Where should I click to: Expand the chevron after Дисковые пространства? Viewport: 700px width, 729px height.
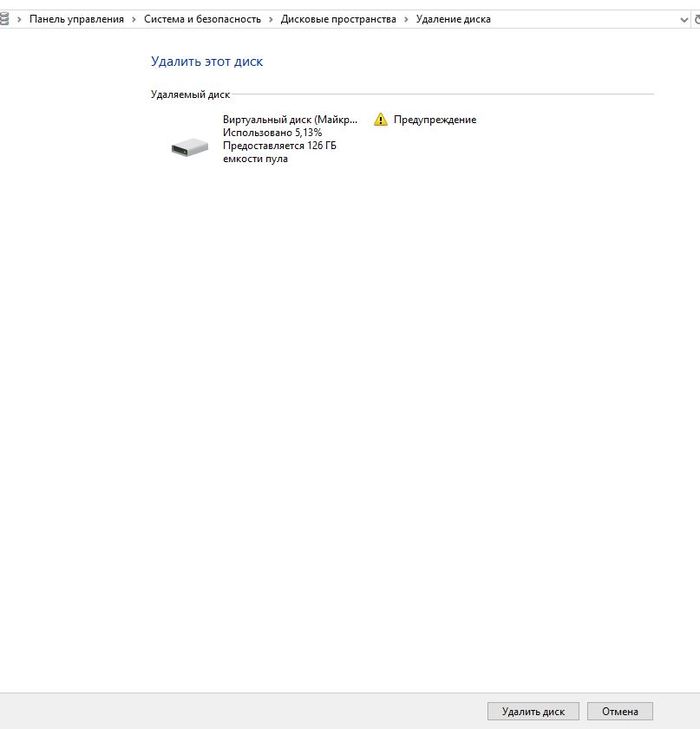pos(406,19)
